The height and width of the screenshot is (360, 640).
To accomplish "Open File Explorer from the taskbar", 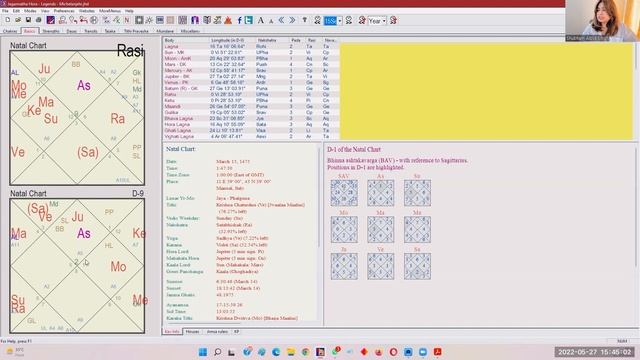I will 291,352.
